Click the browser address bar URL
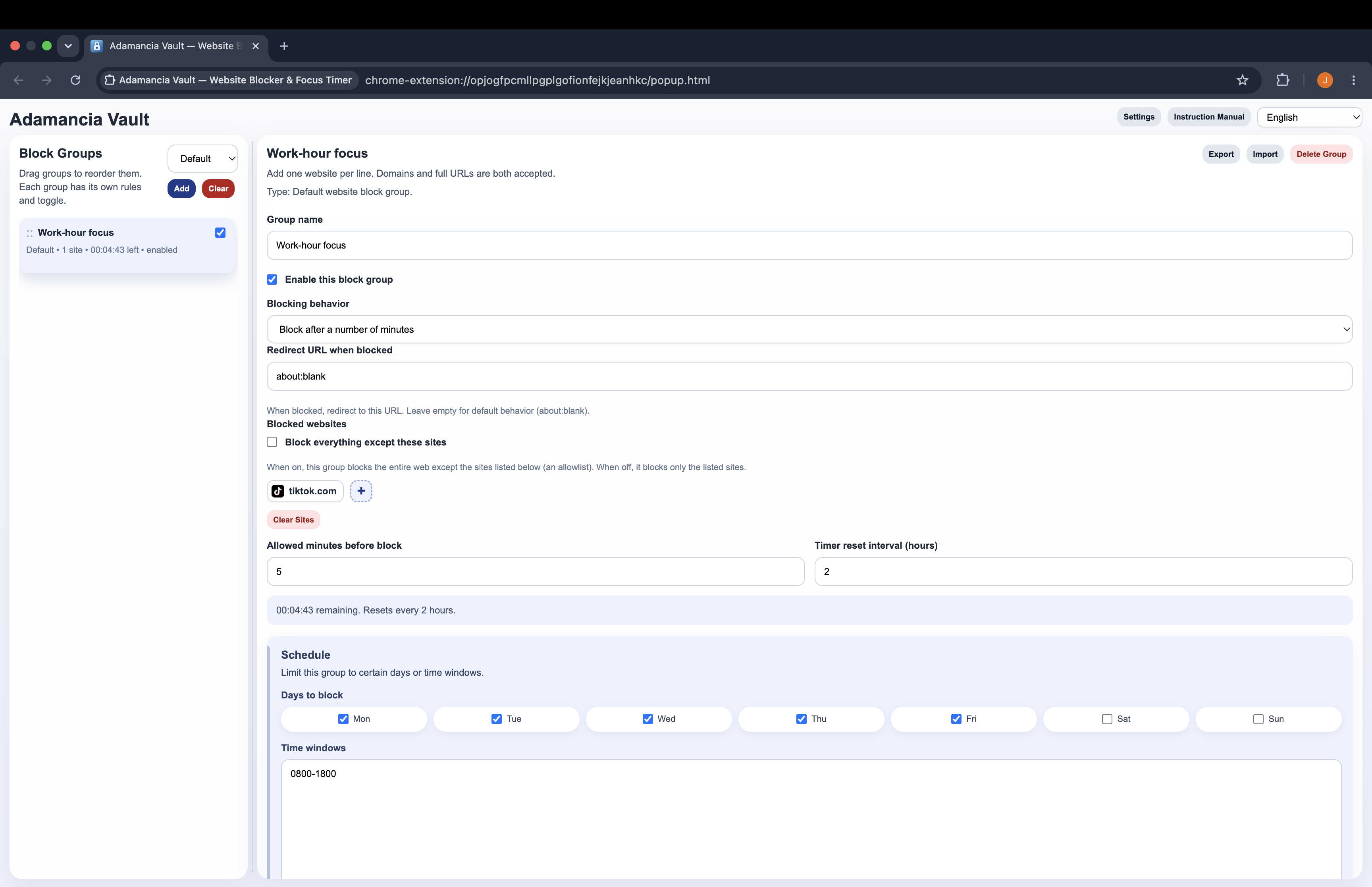Screen dimensions: 1372x887 click(537, 80)
